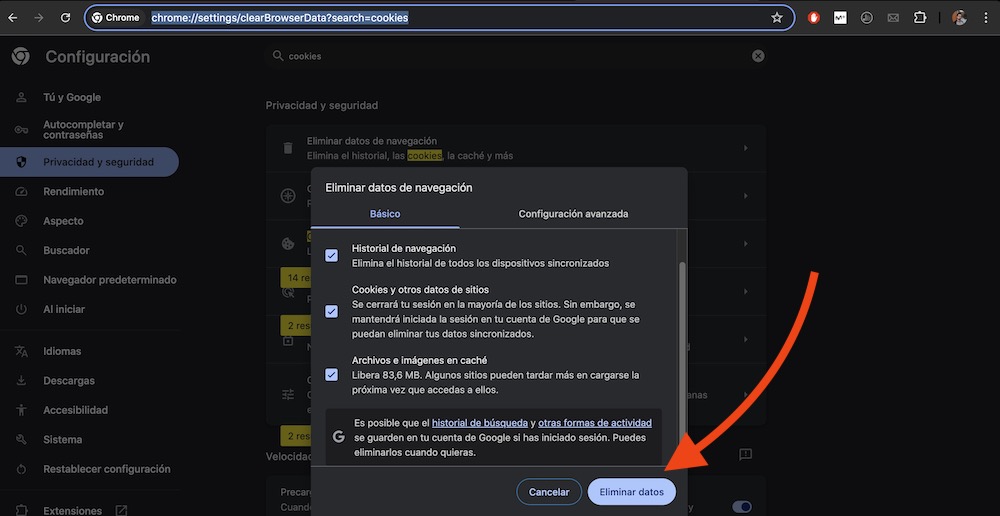Click the key icon for Autocompletar y contraseñas
1000x516 pixels.
[x=21, y=129]
